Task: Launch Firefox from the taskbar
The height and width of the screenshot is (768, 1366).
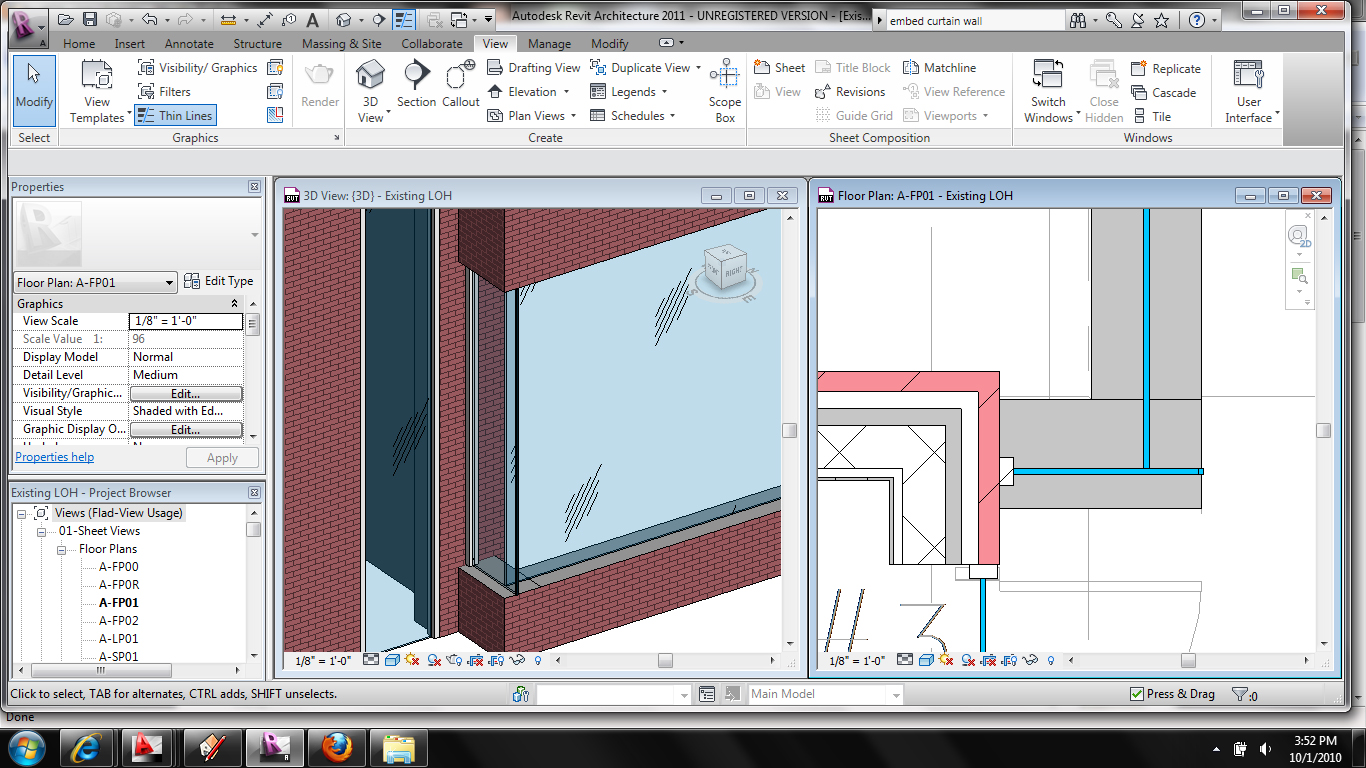Action: (x=336, y=748)
